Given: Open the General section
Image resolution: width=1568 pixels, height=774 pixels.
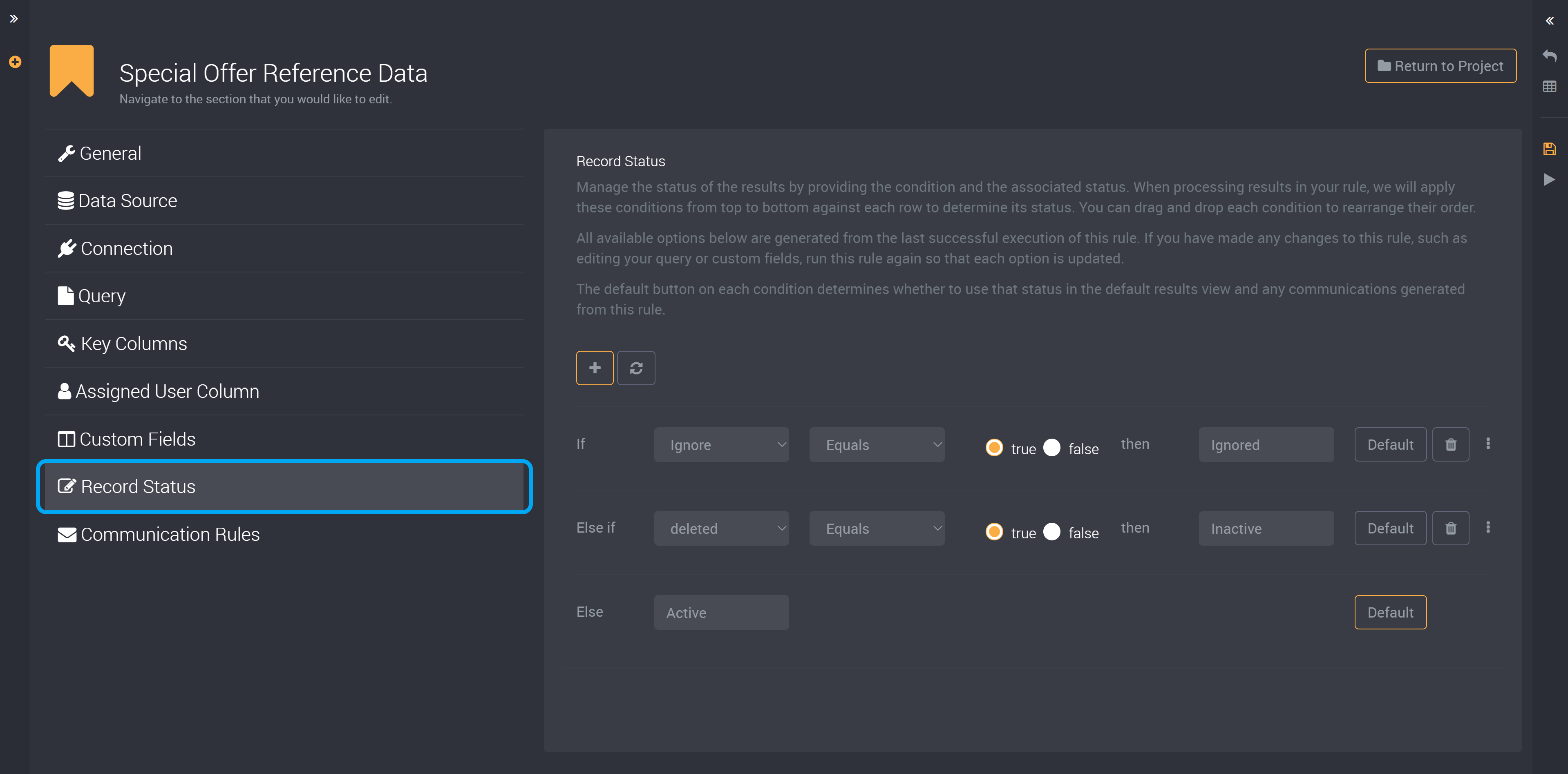Looking at the screenshot, I should [284, 153].
